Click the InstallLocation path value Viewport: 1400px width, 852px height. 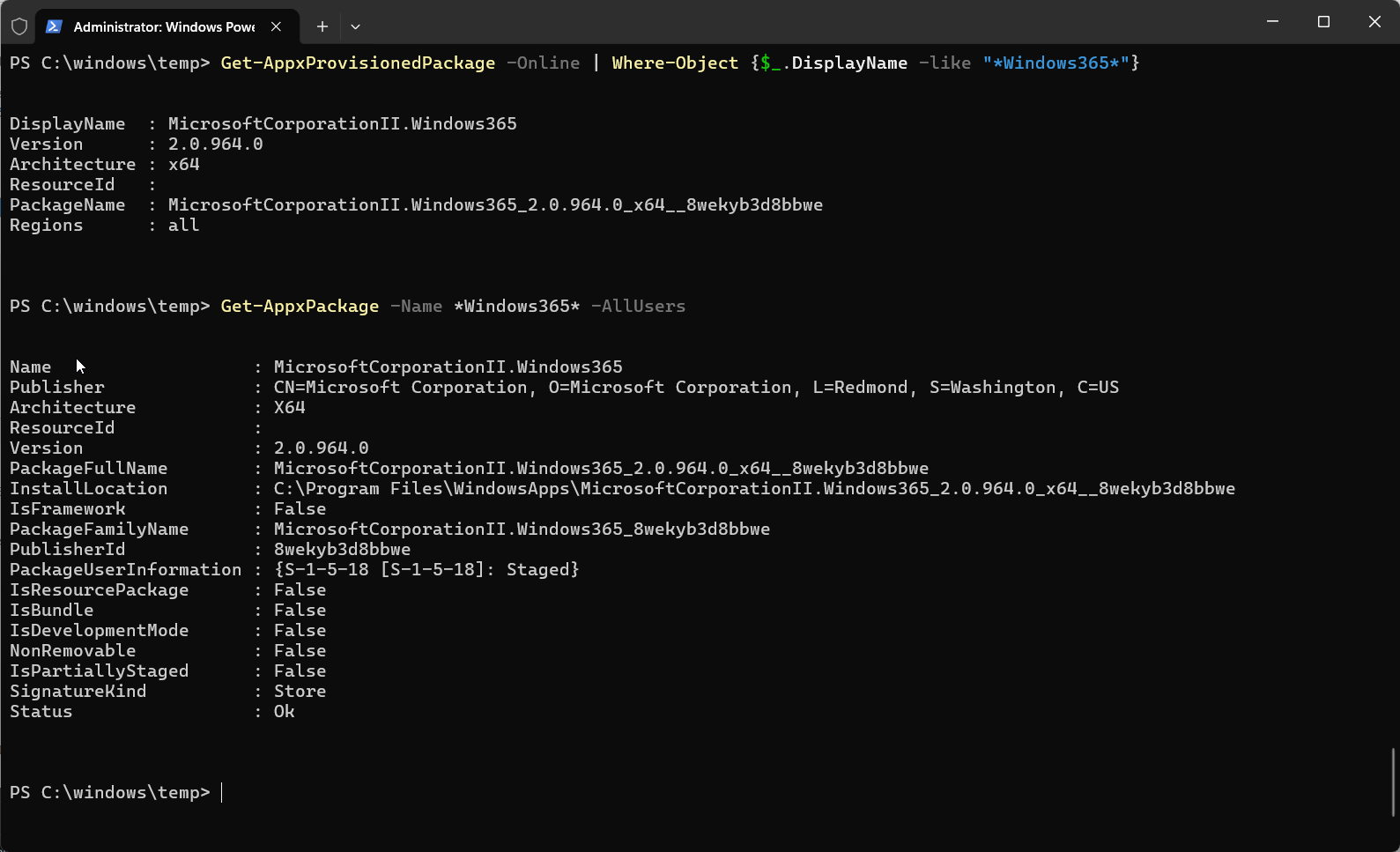753,489
